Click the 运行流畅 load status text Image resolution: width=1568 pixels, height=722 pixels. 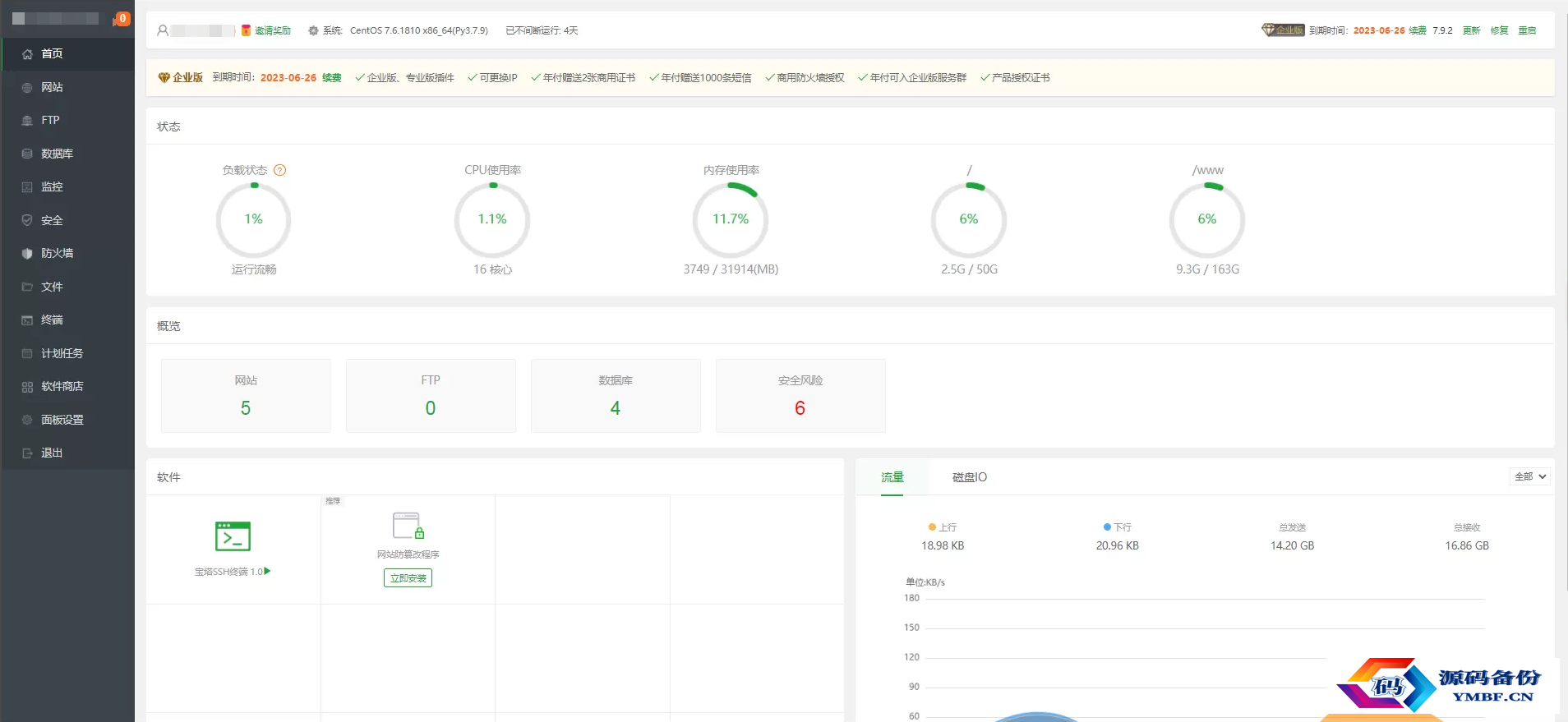[254, 269]
